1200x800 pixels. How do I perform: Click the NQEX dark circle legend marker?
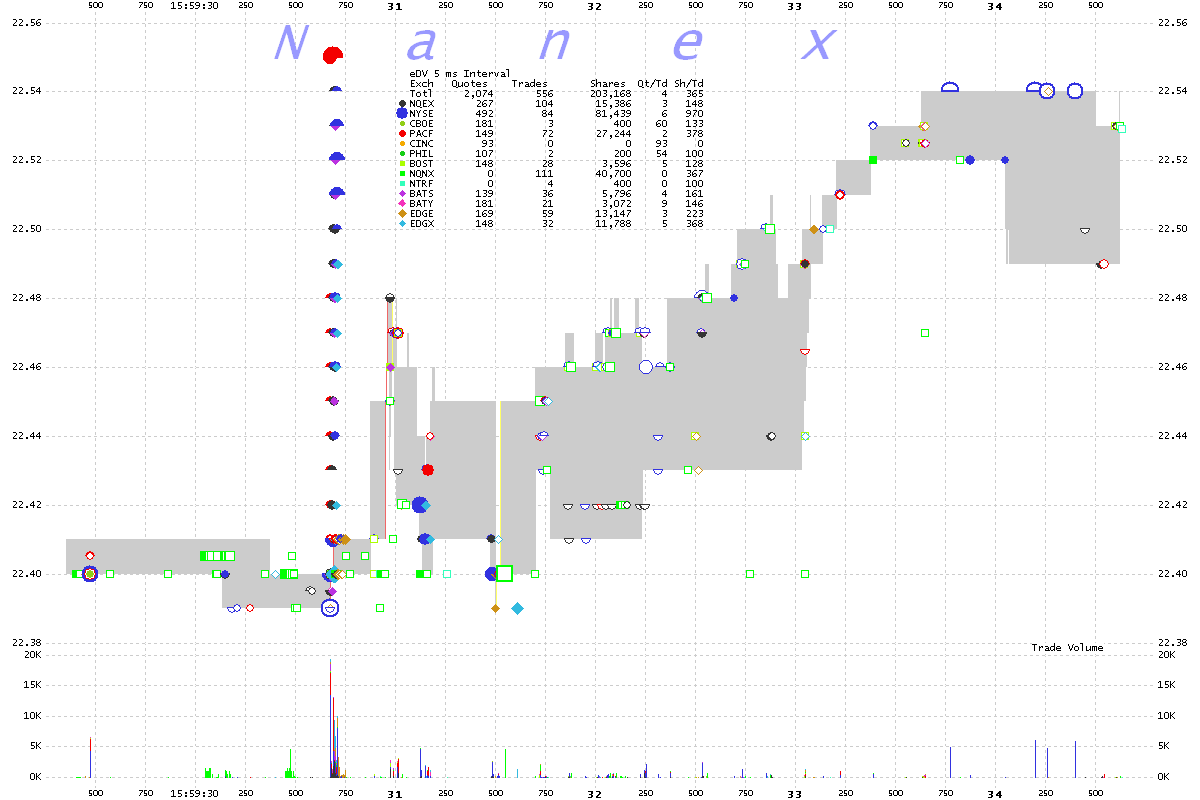coord(402,104)
